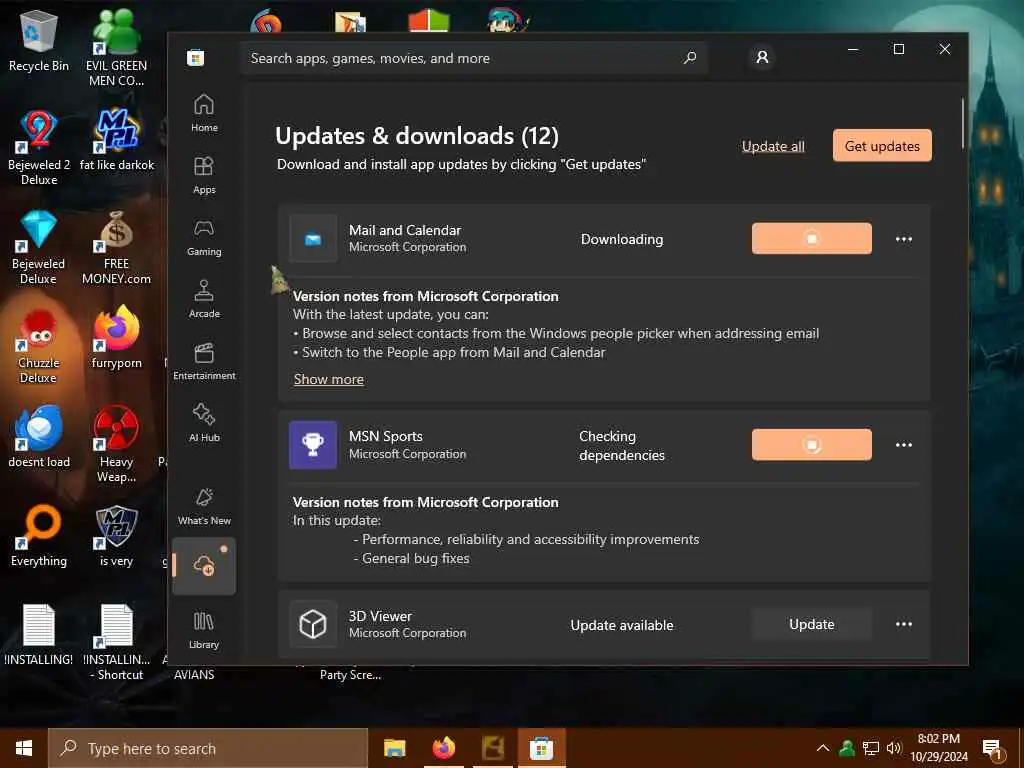Click the taskbar Type here to search box
This screenshot has height=768, width=1024.
(x=208, y=748)
